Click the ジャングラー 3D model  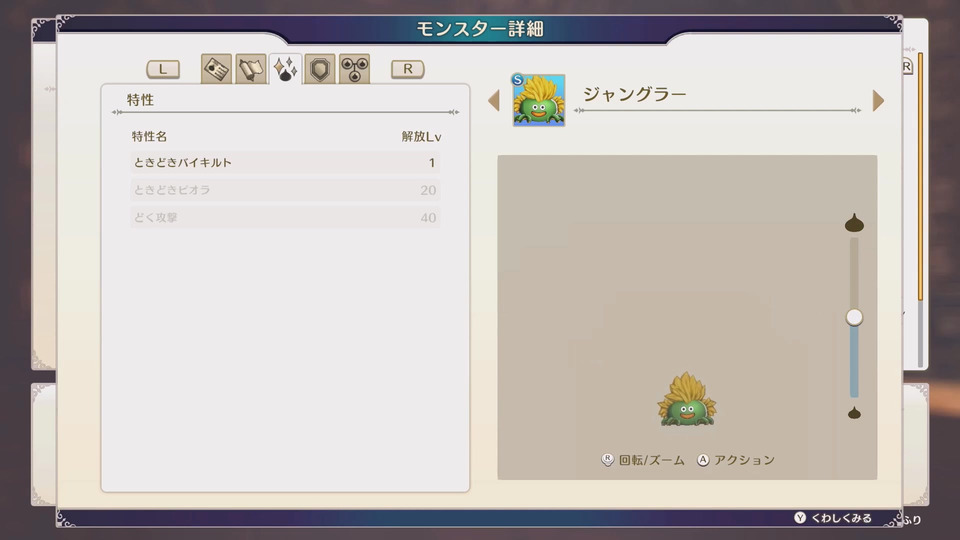tap(686, 399)
